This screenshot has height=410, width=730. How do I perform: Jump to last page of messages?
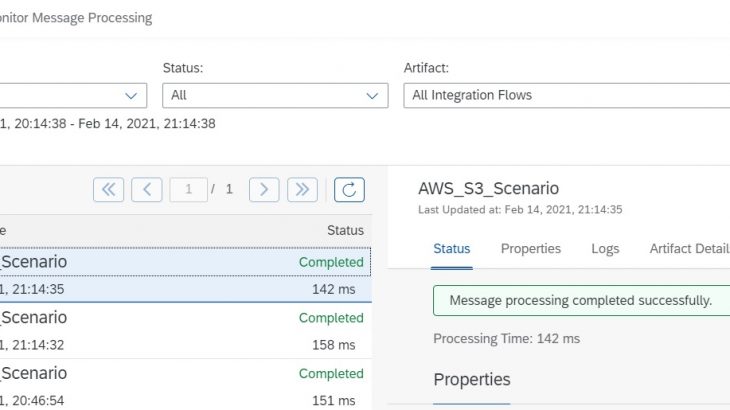click(x=302, y=189)
